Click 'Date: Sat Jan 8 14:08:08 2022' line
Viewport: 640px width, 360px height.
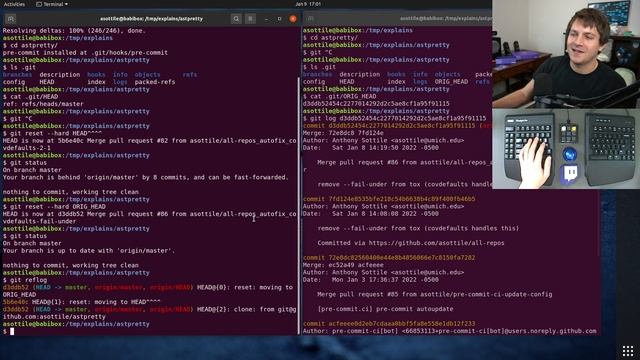coord(371,214)
